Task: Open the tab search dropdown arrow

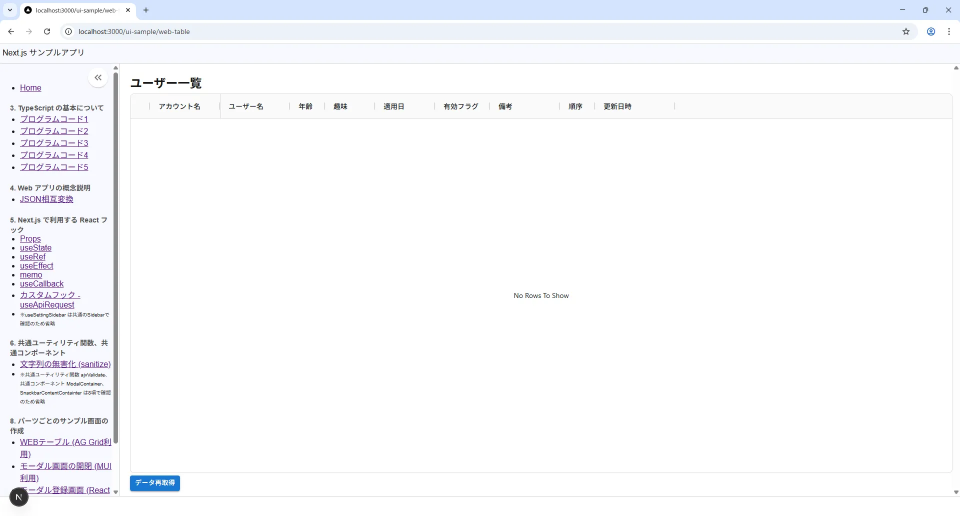Action: point(10,10)
